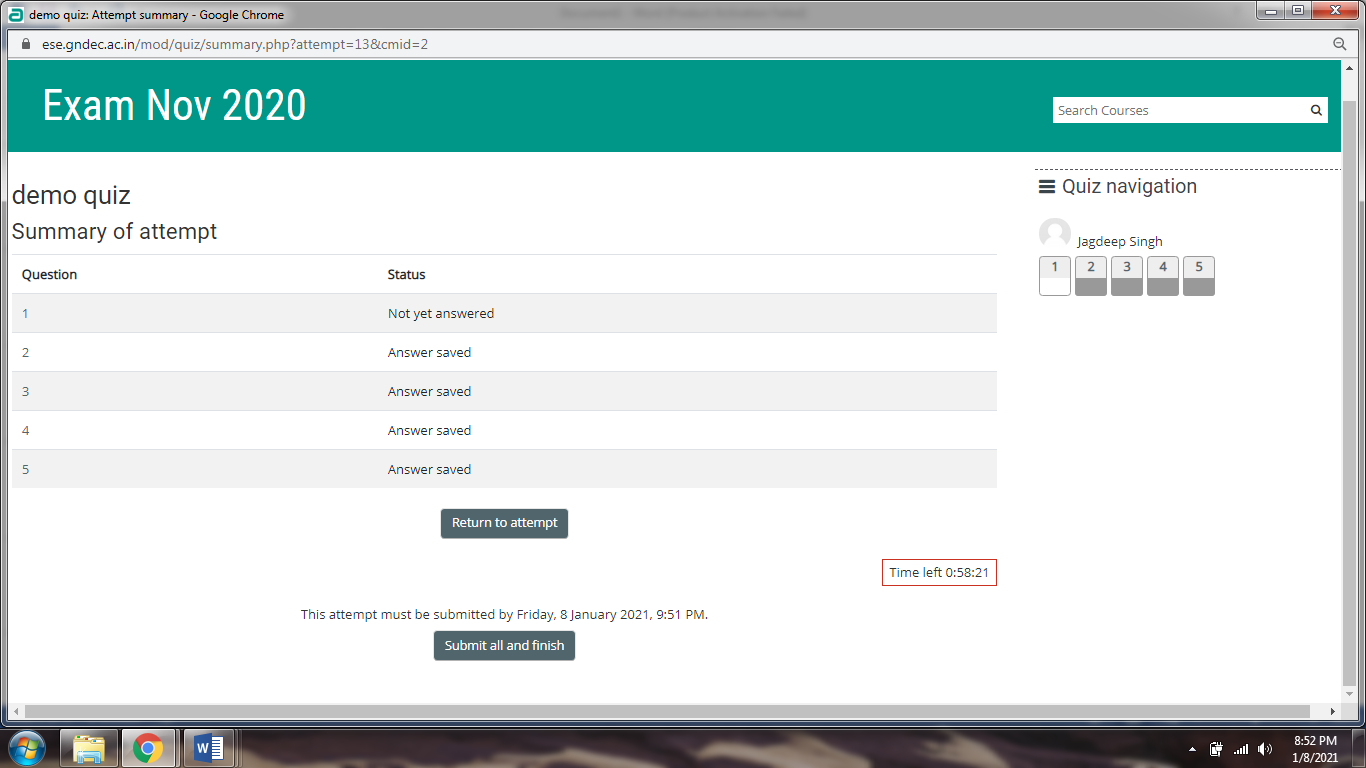Click 'Answer saved' status for question 2
Image resolution: width=1366 pixels, height=768 pixels.
[x=429, y=352]
